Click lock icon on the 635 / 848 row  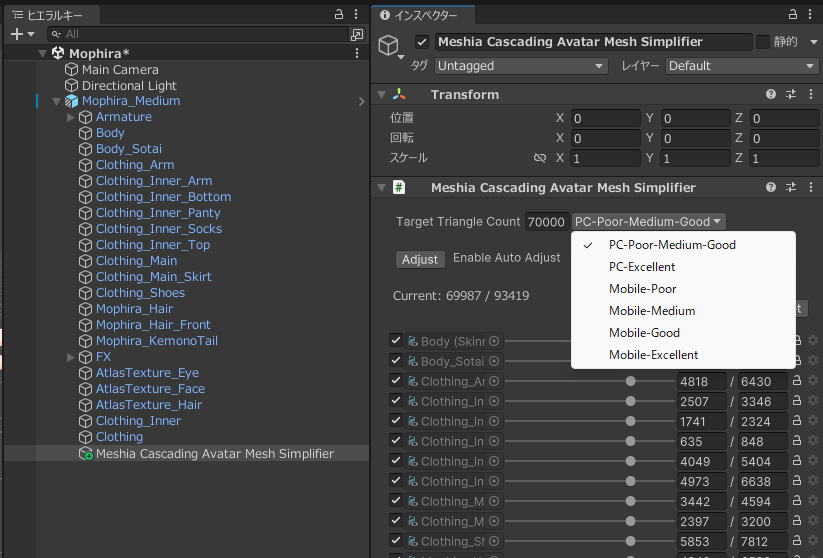pyautogui.click(x=797, y=440)
